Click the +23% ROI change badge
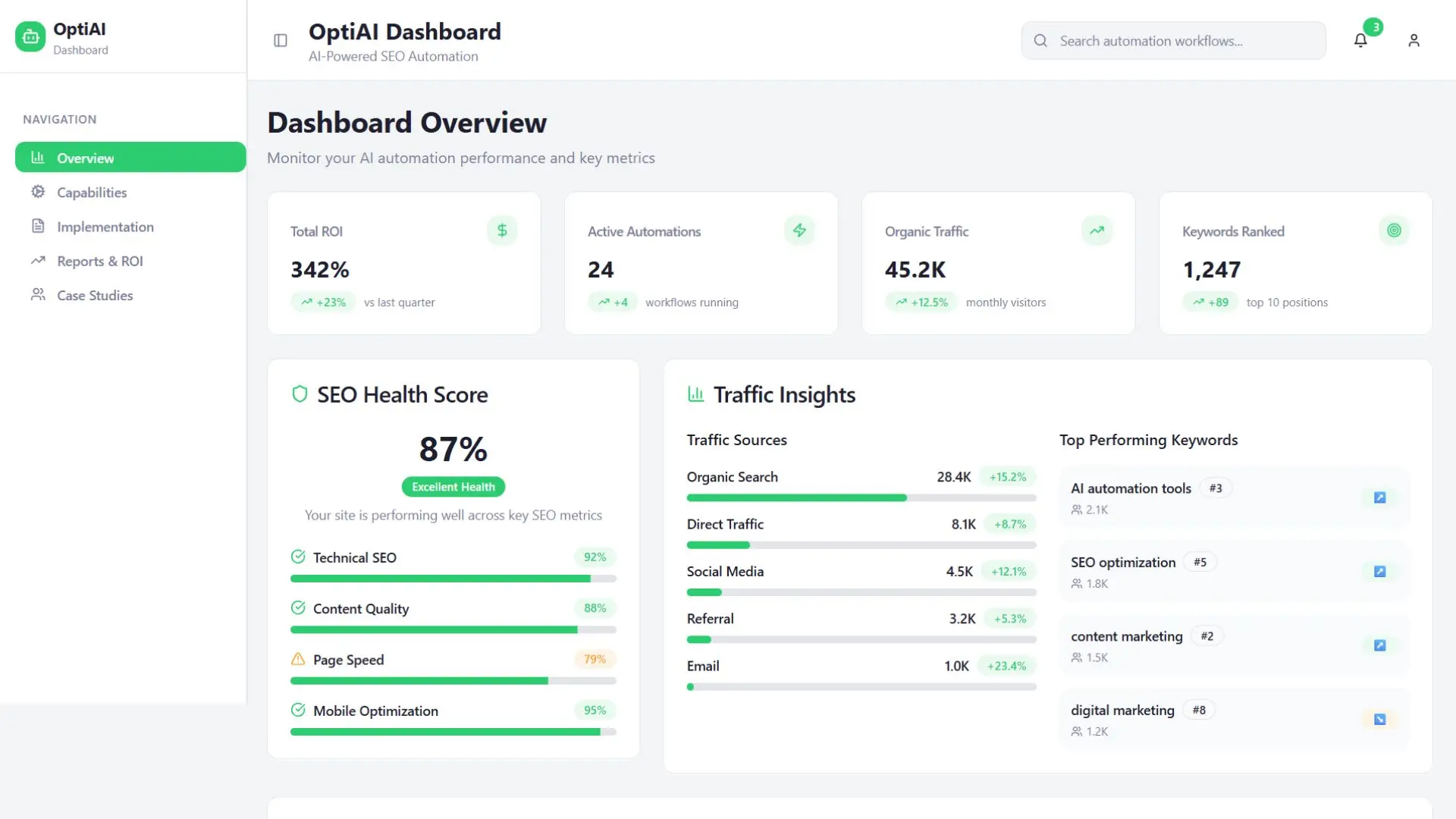The width and height of the screenshot is (1456, 819). (323, 302)
